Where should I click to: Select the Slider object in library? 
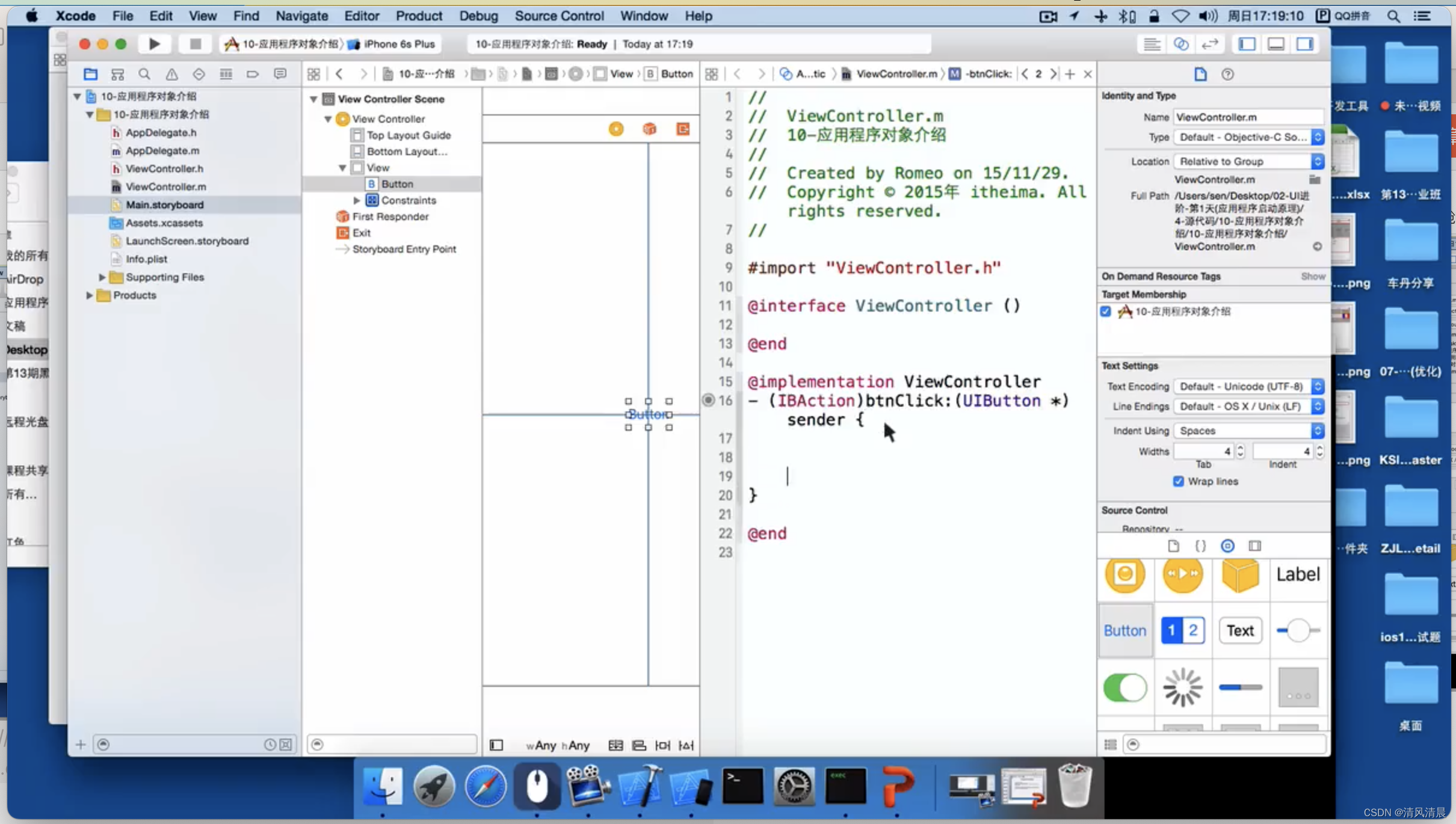click(1298, 630)
